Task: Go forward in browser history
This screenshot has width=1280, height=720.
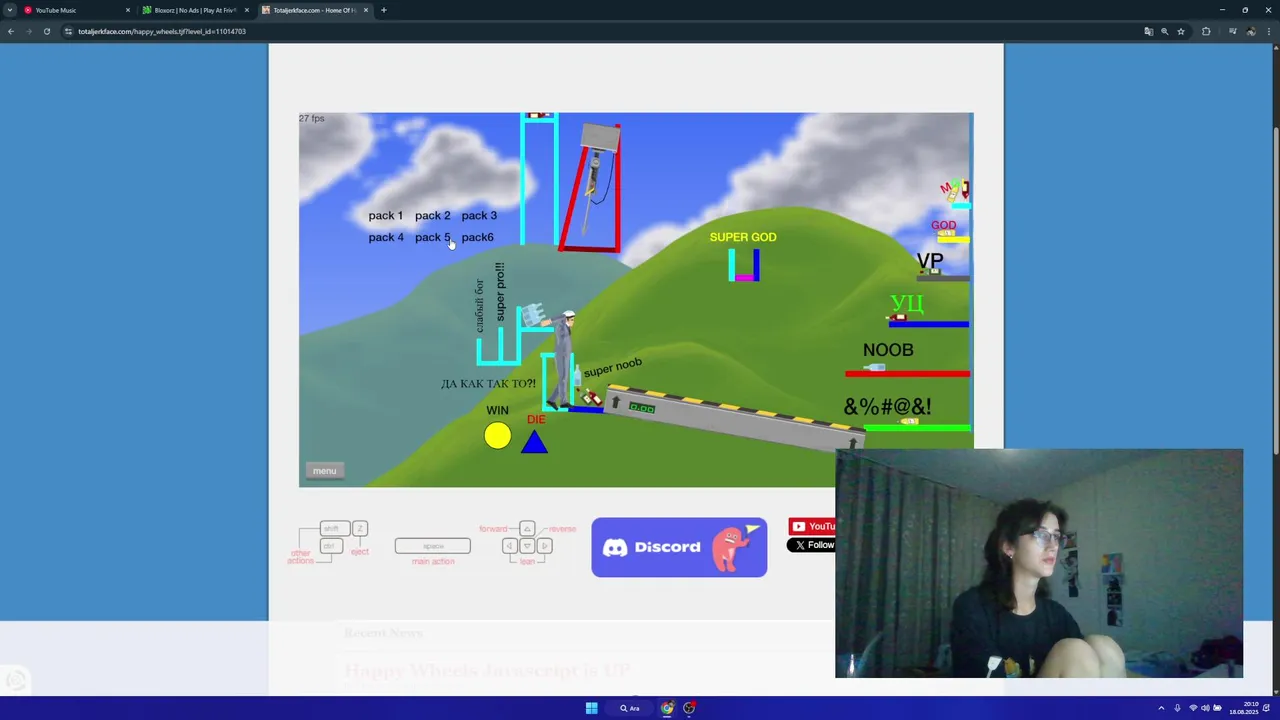Action: (28, 31)
